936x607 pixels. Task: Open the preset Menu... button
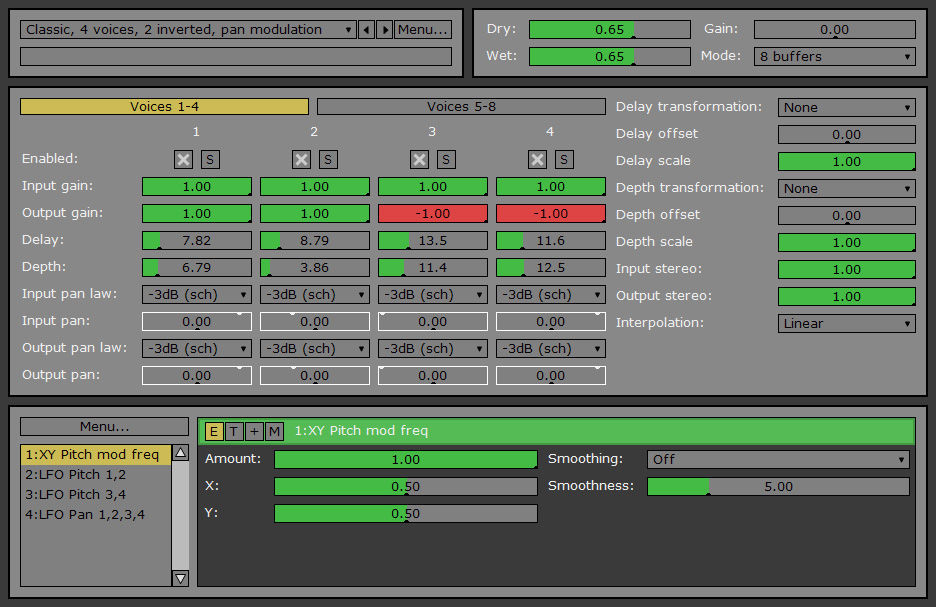click(x=423, y=29)
